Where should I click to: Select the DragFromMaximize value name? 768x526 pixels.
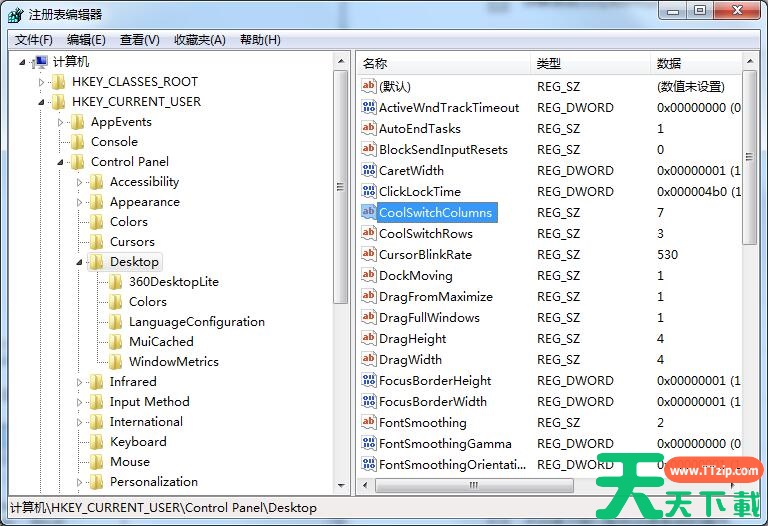(x=436, y=297)
